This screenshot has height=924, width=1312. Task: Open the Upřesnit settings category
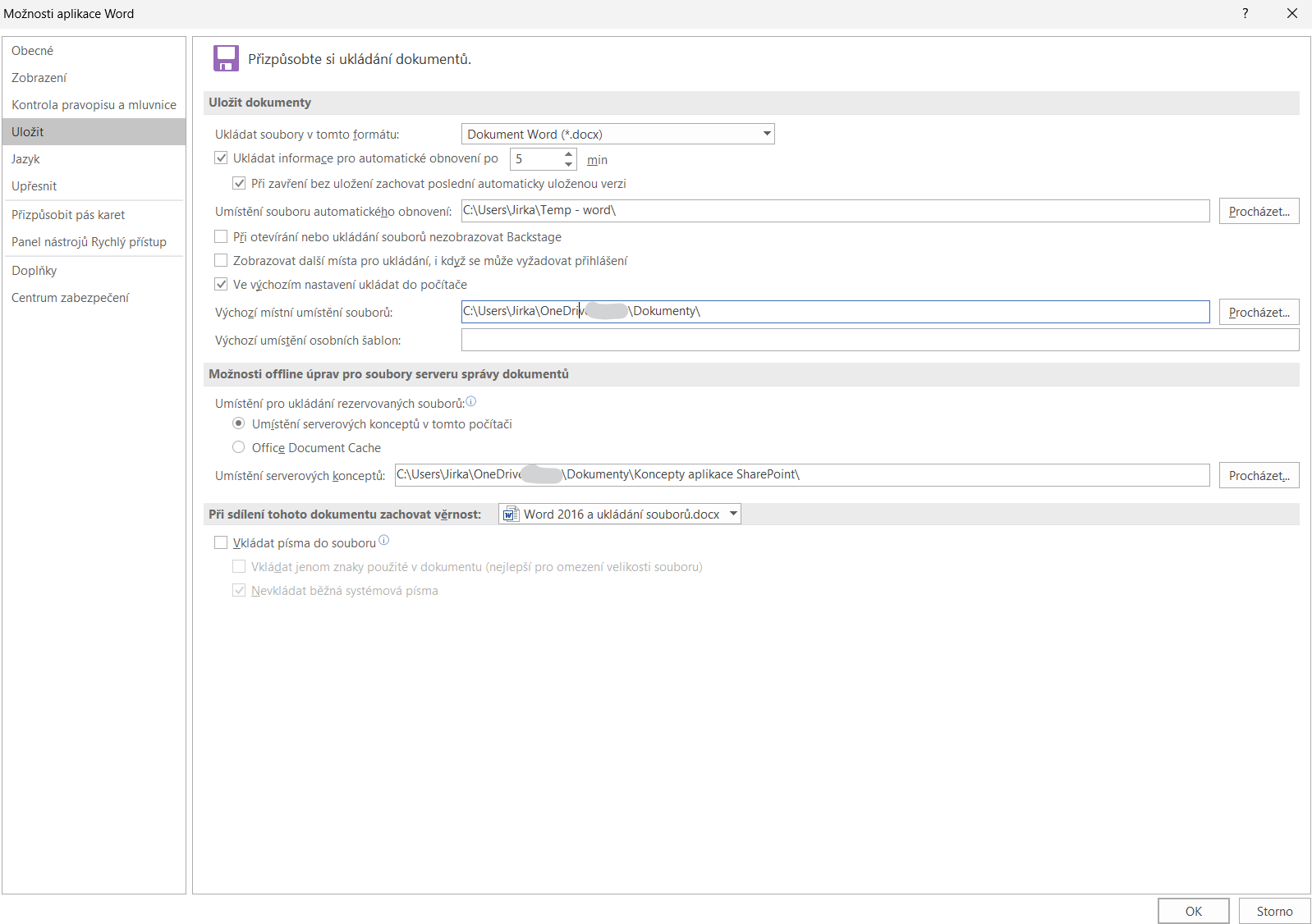(x=34, y=186)
